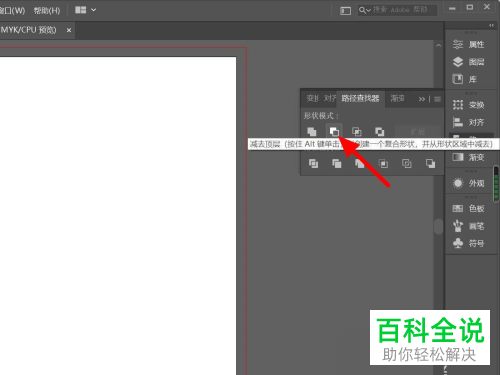500x375 pixels.
Task: Click the vertical scrollbar up arrow
Action: pos(439,45)
